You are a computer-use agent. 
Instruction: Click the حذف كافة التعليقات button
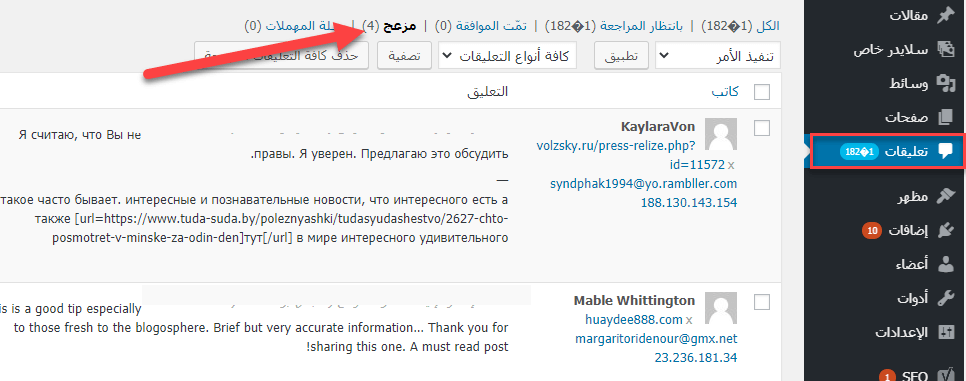coord(282,55)
